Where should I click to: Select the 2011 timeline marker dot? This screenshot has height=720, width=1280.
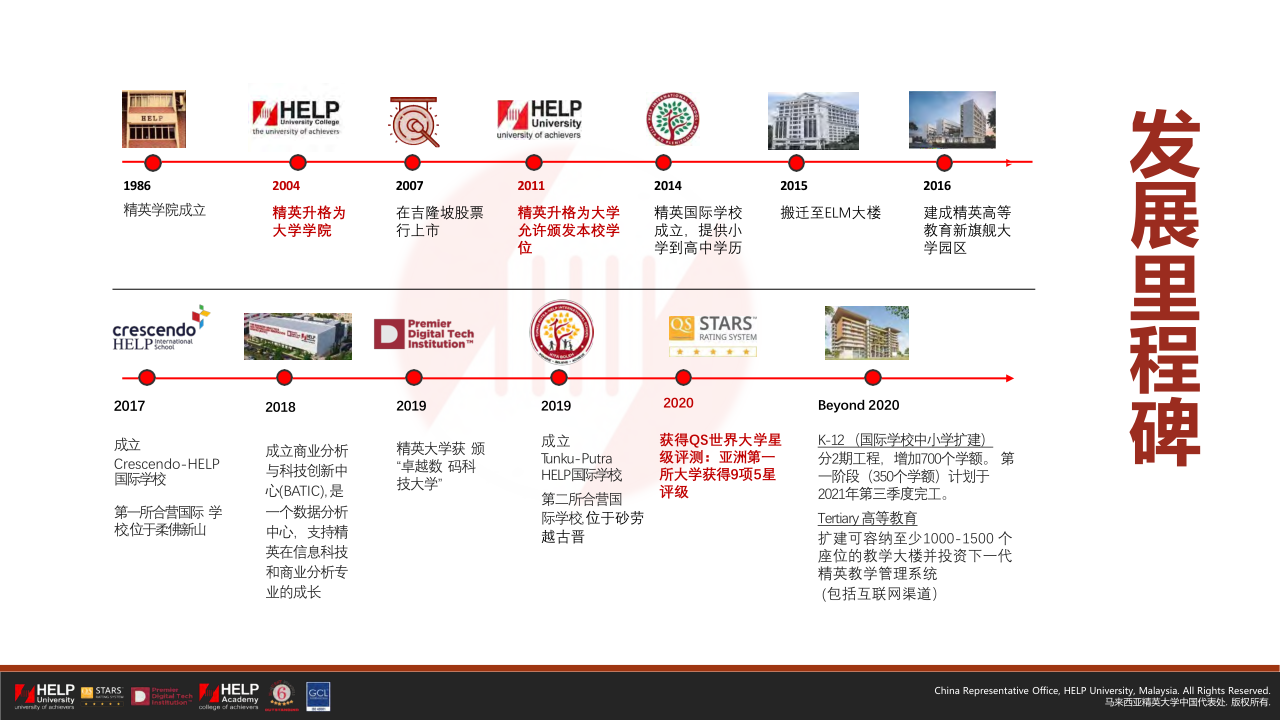(534, 162)
